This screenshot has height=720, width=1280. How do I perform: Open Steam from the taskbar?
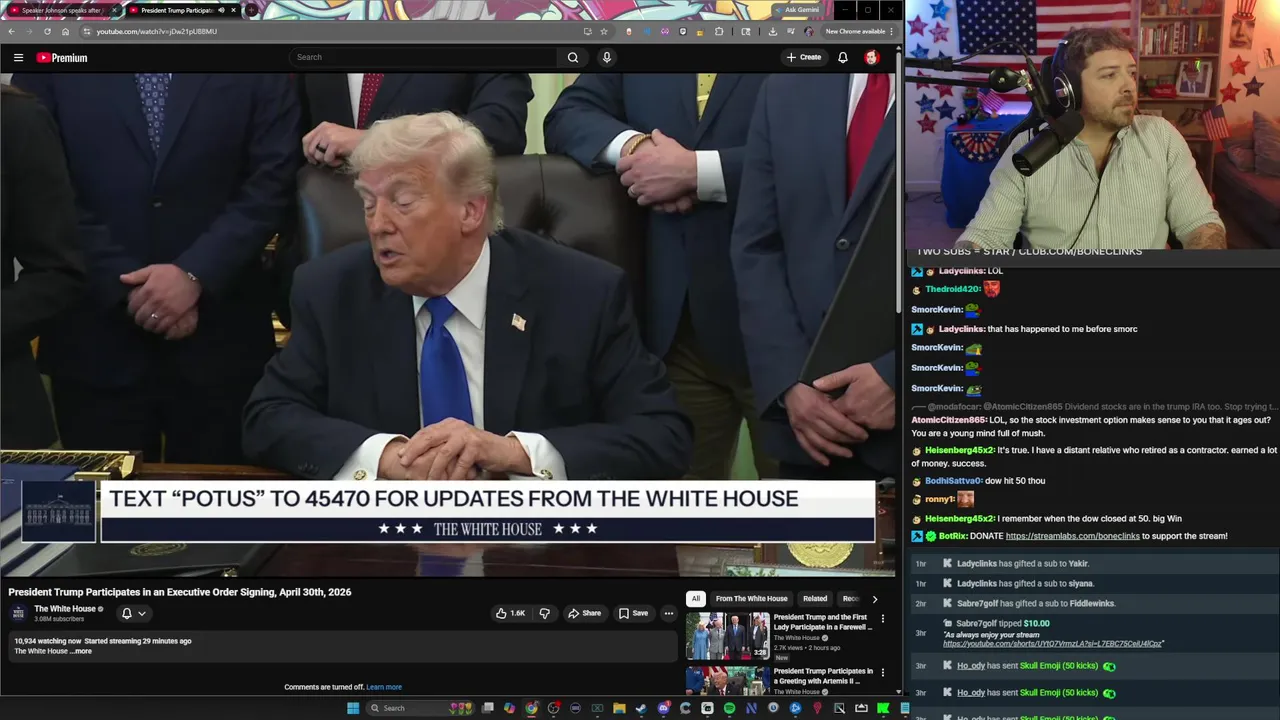(641, 708)
